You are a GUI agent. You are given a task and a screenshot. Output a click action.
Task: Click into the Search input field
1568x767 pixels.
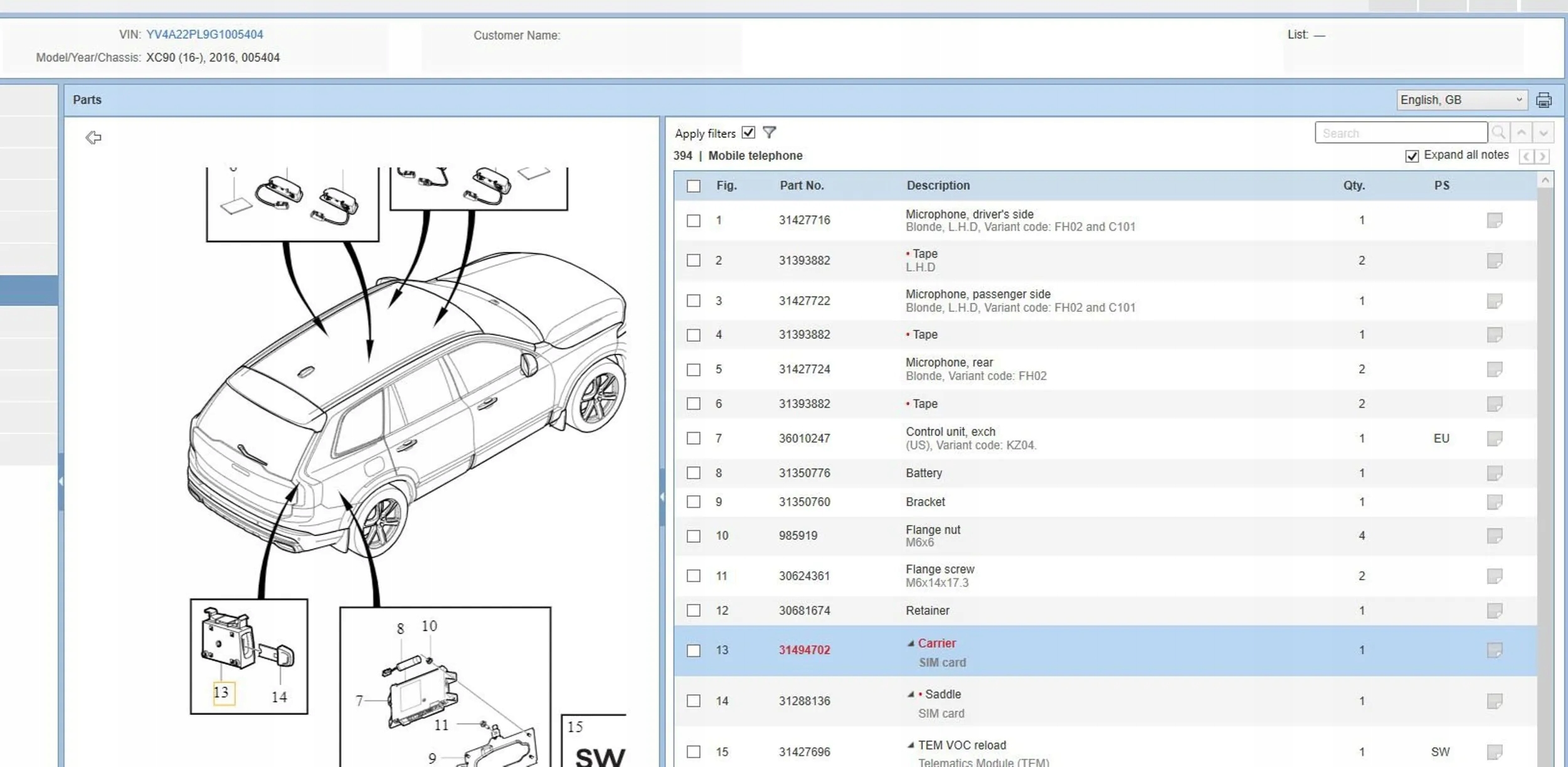pos(1400,133)
